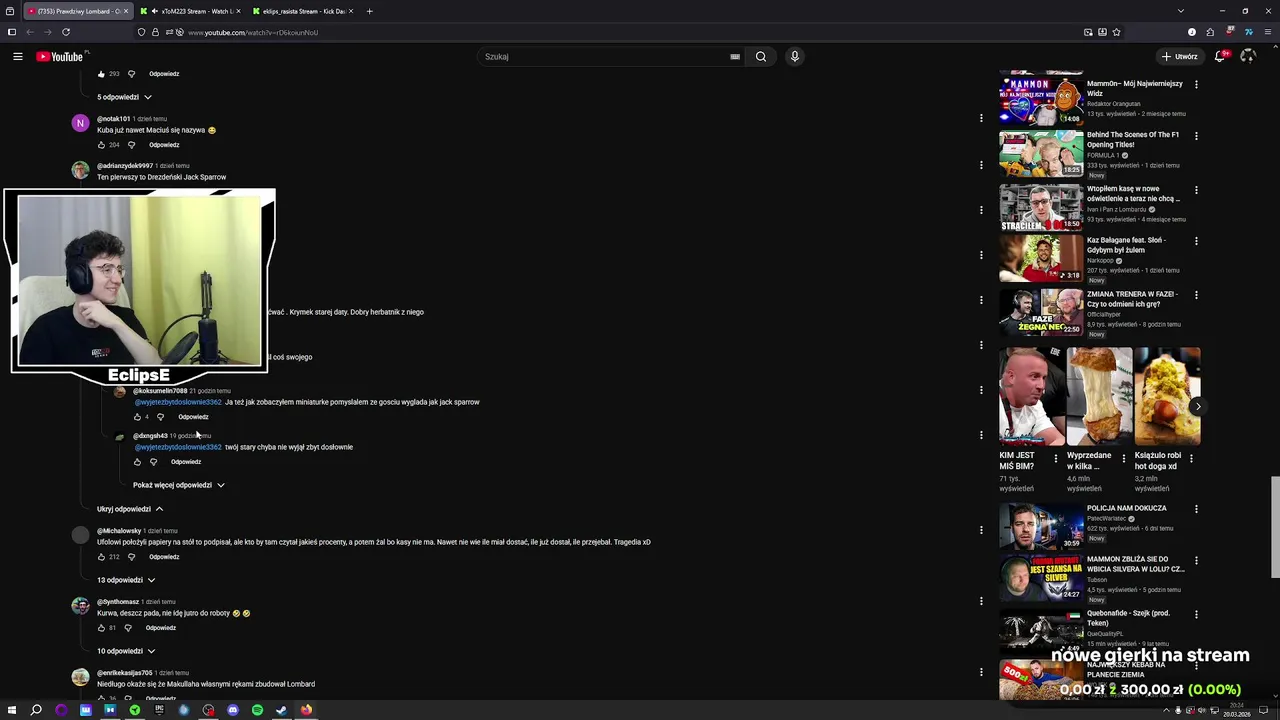Viewport: 1280px width, 720px height.
Task: Expand 13 odpowiedzi under Michalowsky comment
Action: tap(126, 580)
